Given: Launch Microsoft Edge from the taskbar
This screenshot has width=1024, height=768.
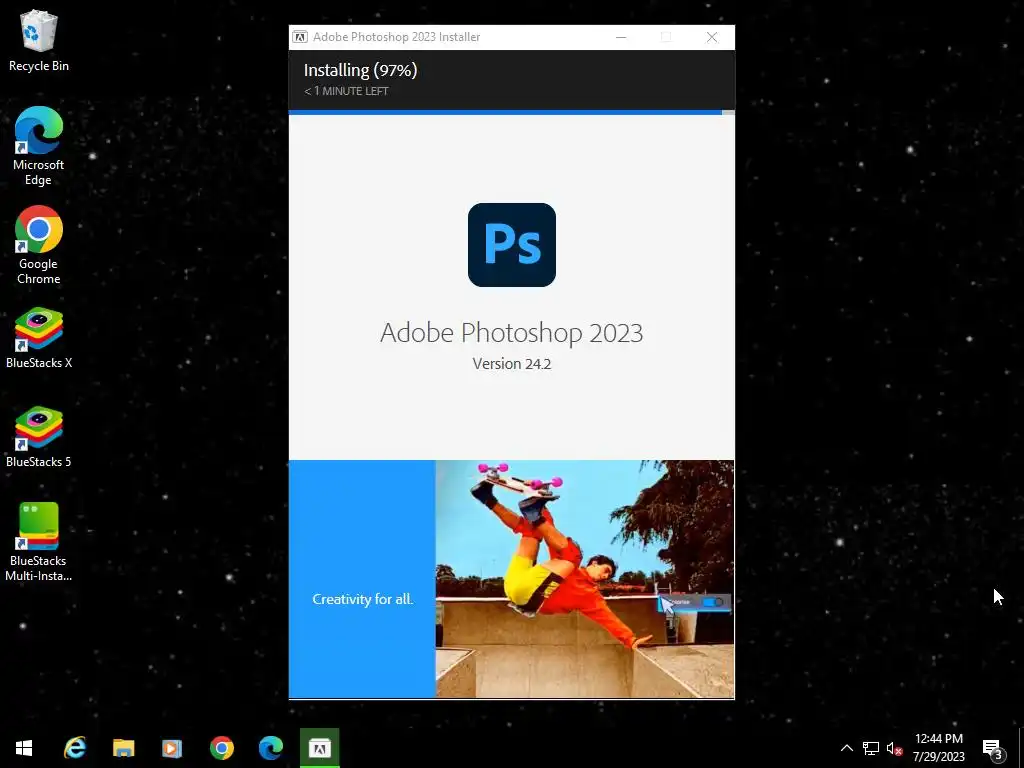Looking at the screenshot, I should point(271,748).
